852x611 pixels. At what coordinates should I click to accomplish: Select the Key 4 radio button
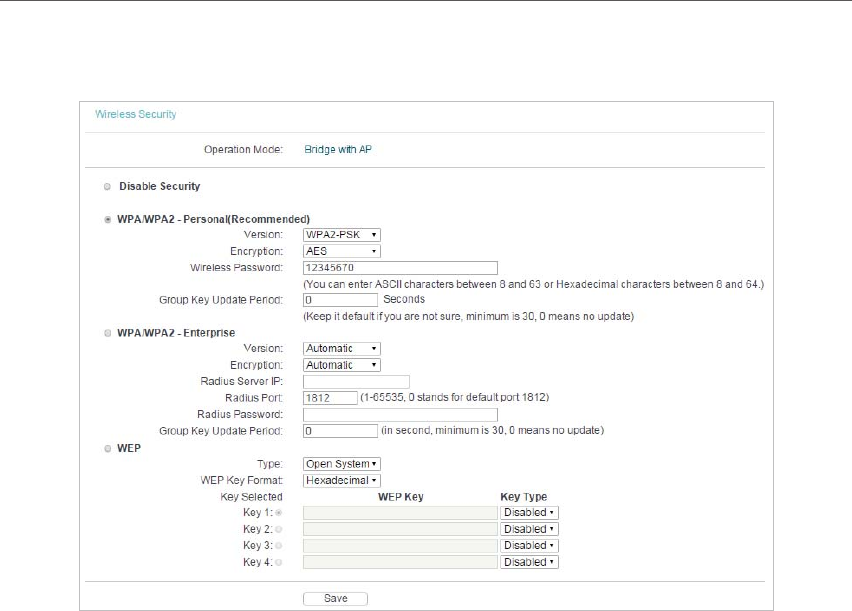click(x=278, y=563)
